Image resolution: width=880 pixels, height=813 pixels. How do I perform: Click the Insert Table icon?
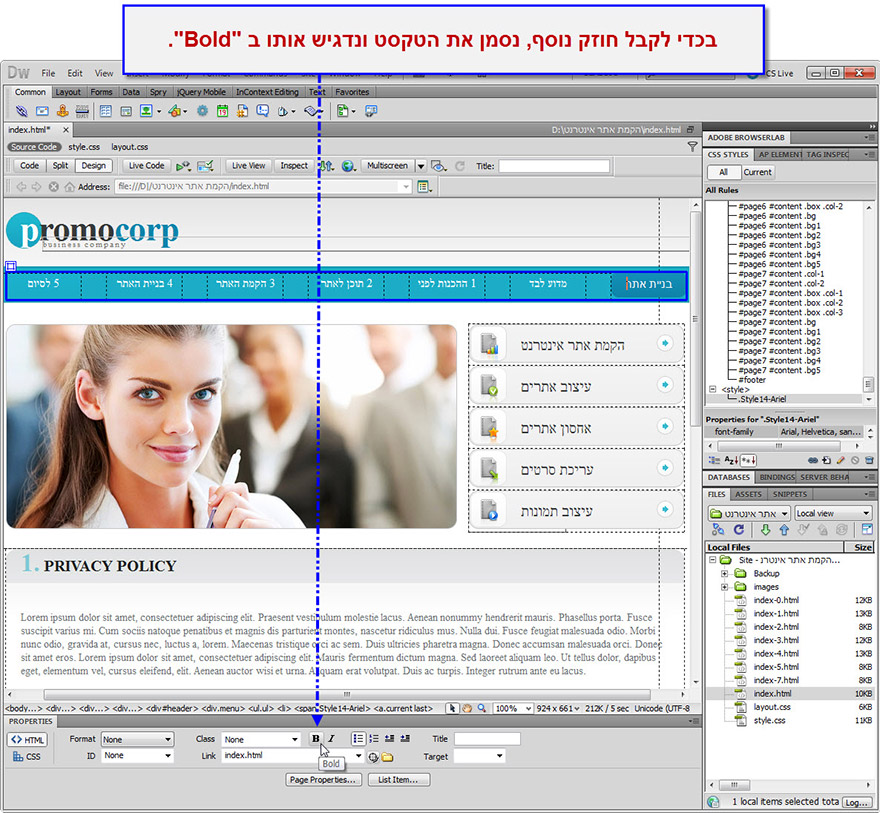[106, 111]
